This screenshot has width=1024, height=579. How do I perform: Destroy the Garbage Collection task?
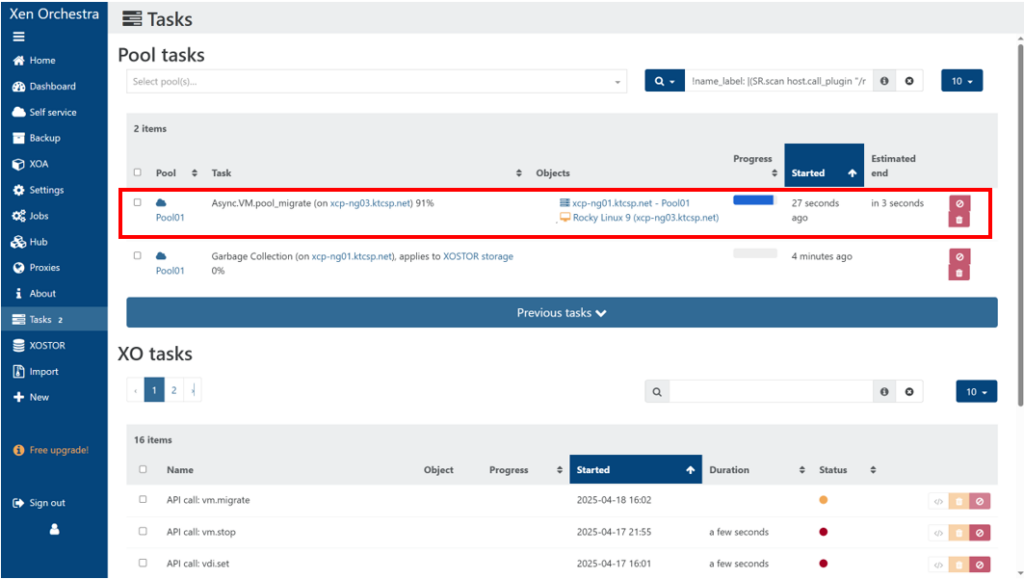pos(959,273)
